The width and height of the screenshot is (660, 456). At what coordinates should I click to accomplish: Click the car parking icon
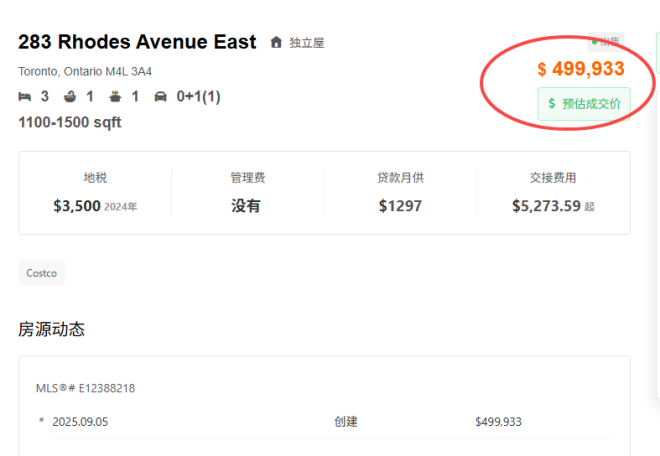point(160,97)
